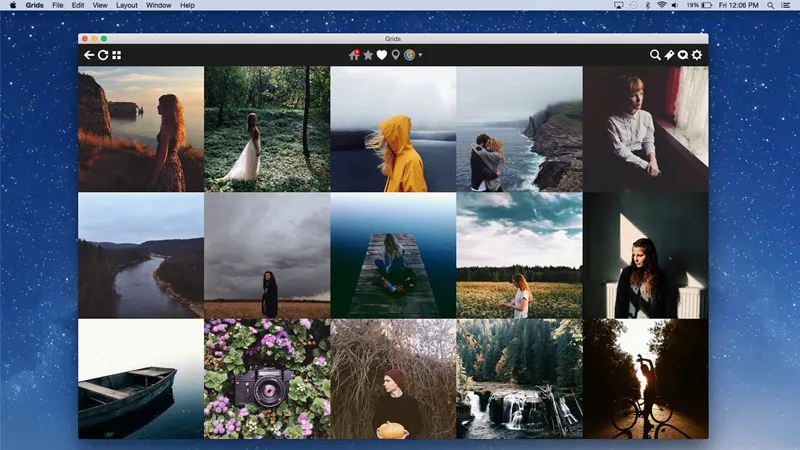This screenshot has height=450, width=800.
Task: Open photo of winding river valley
Action: [x=141, y=256]
